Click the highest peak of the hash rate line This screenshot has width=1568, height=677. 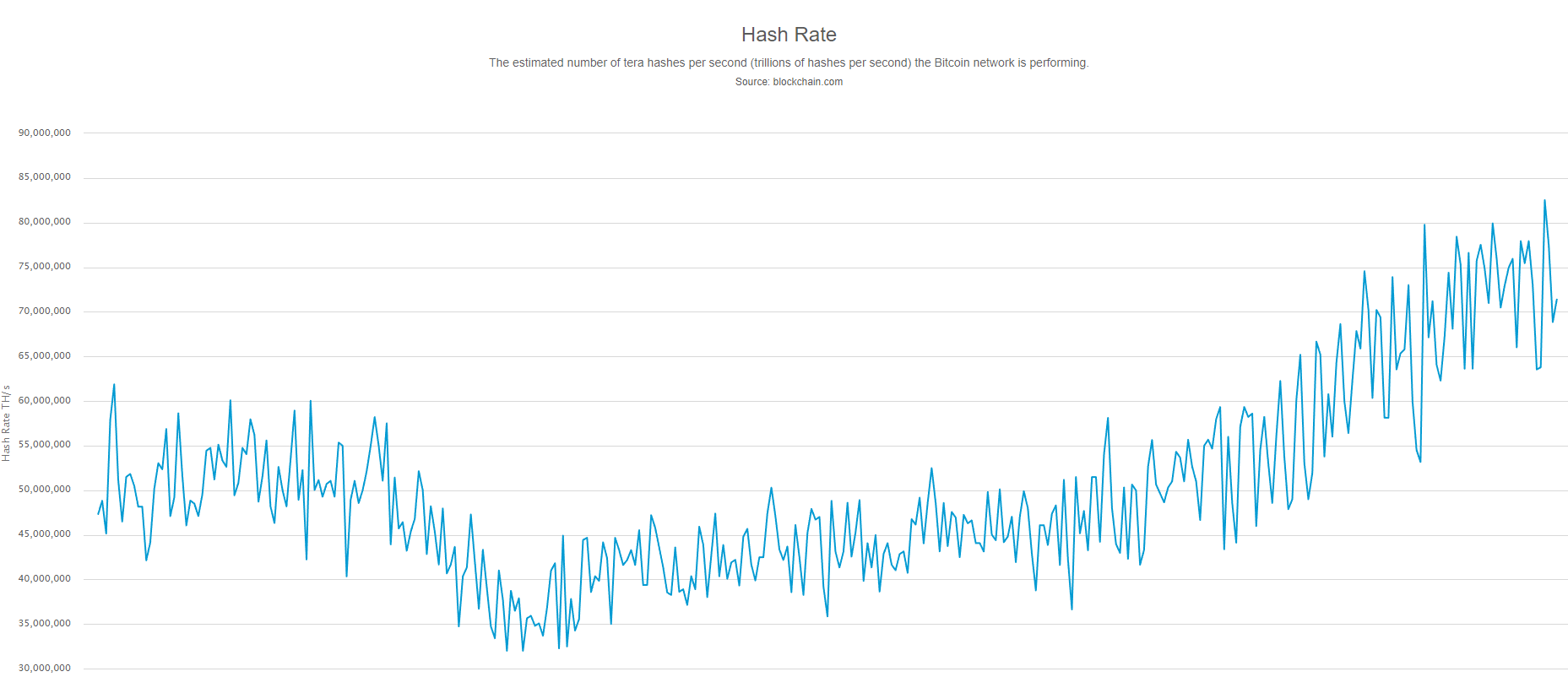tap(1544, 201)
